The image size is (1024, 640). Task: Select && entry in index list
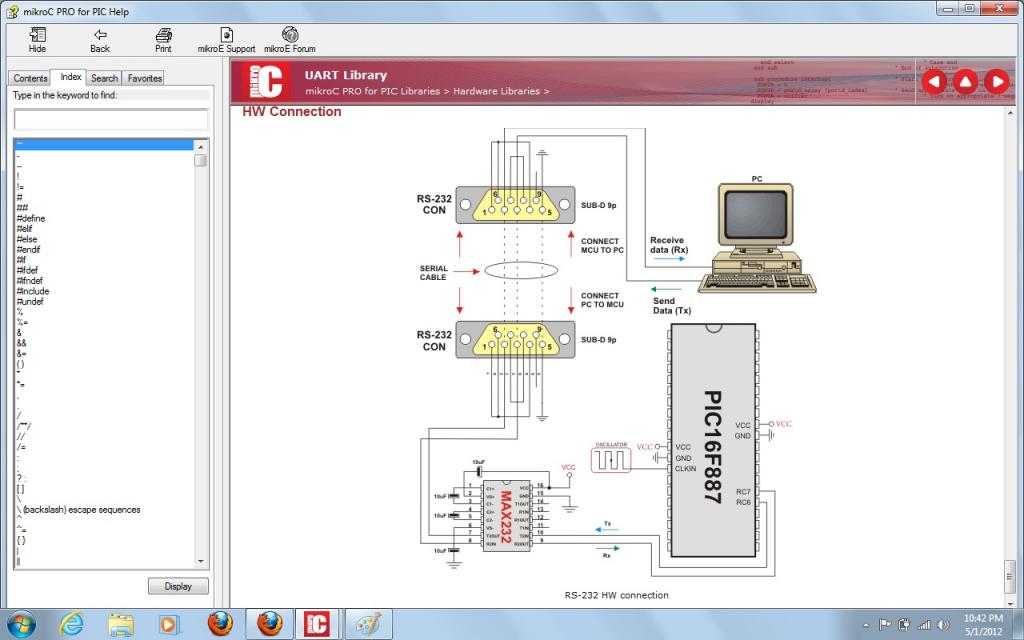[x=22, y=343]
